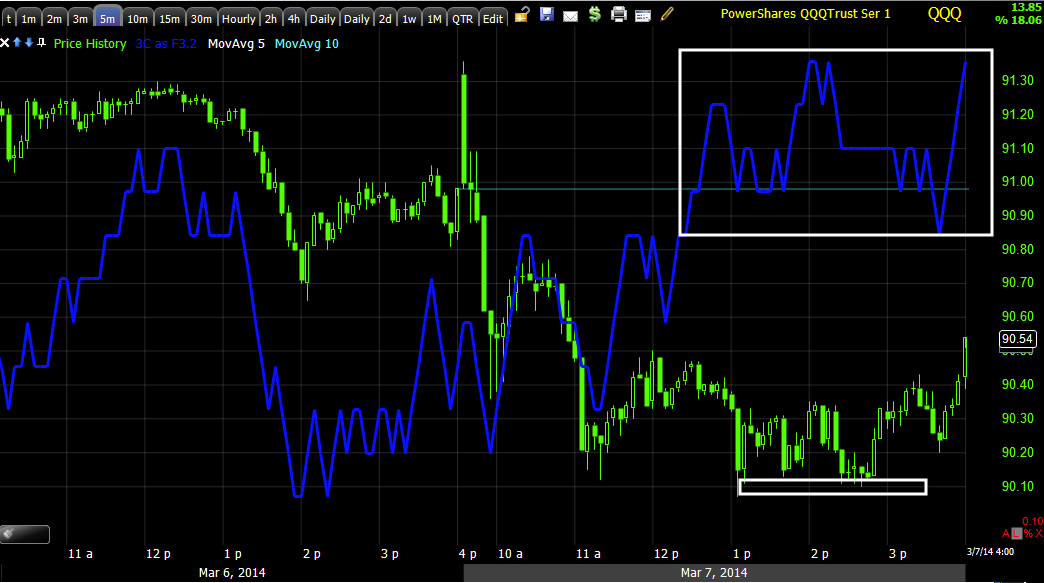Switch to the 2d timeframe tab
The width and height of the screenshot is (1044, 583).
[386, 19]
